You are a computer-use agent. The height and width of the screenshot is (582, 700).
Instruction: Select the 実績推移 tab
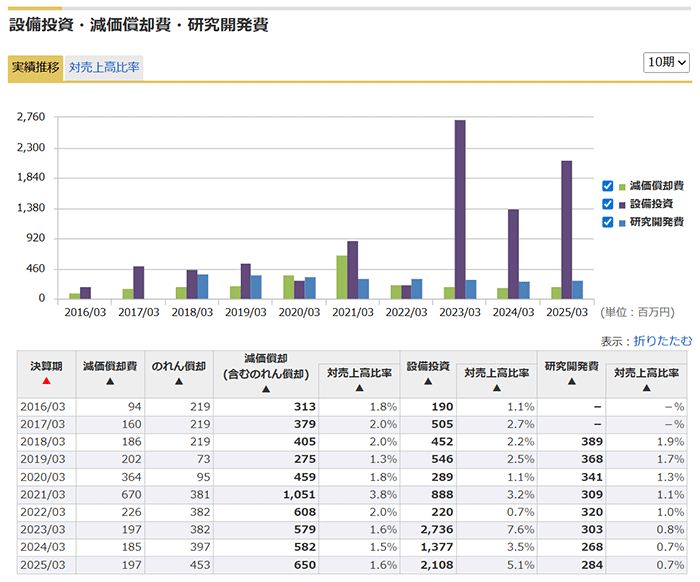coord(35,68)
